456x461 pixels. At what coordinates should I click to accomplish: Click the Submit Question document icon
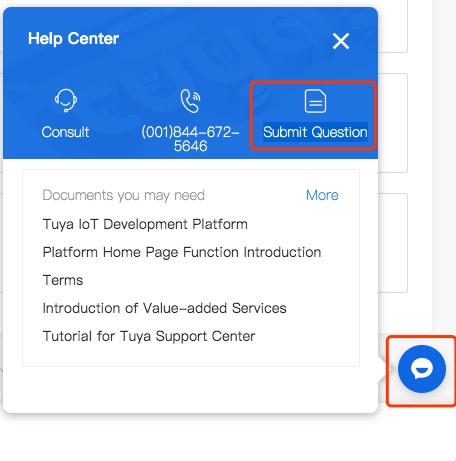pyautogui.click(x=315, y=101)
